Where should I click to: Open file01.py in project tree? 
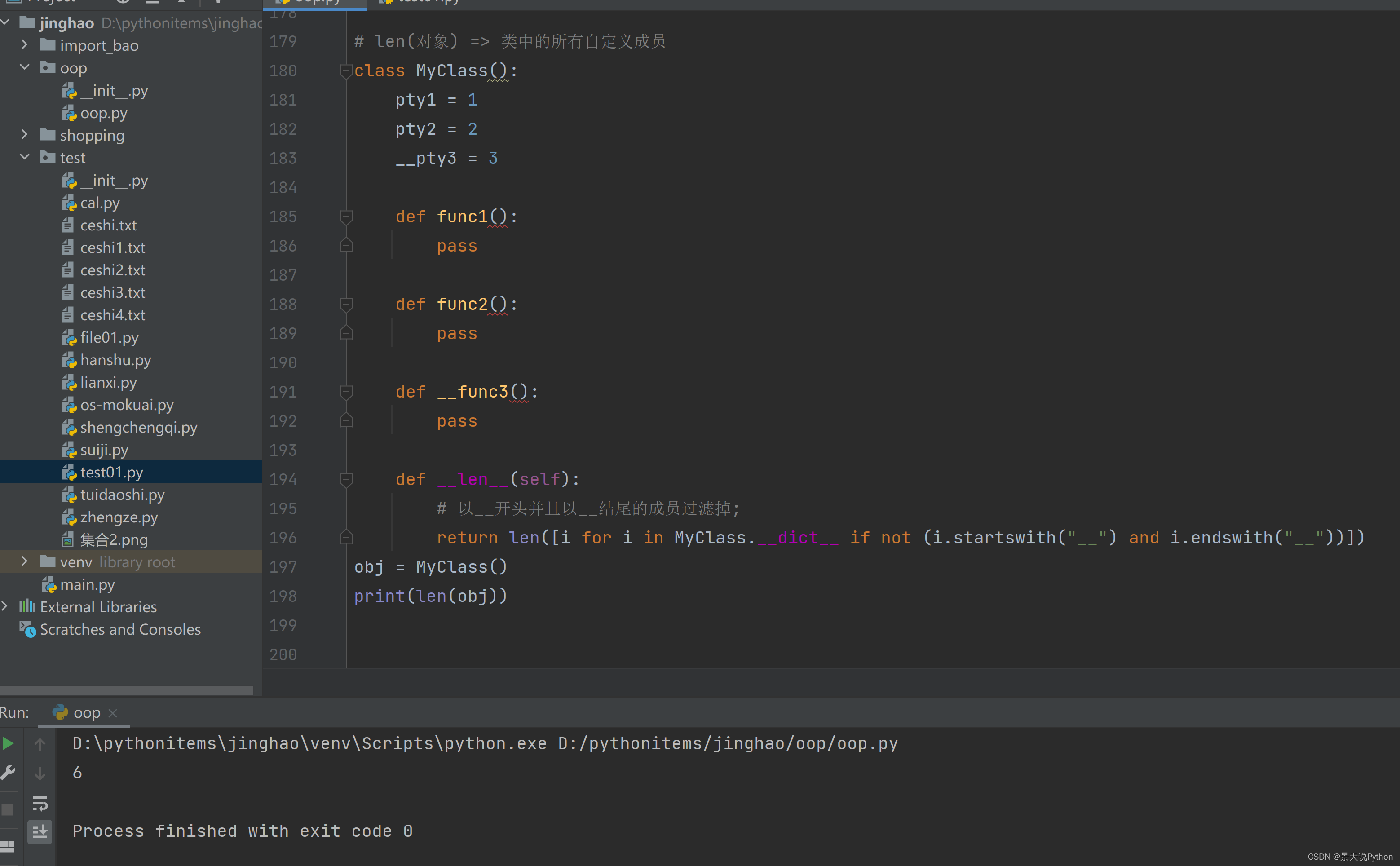109,337
